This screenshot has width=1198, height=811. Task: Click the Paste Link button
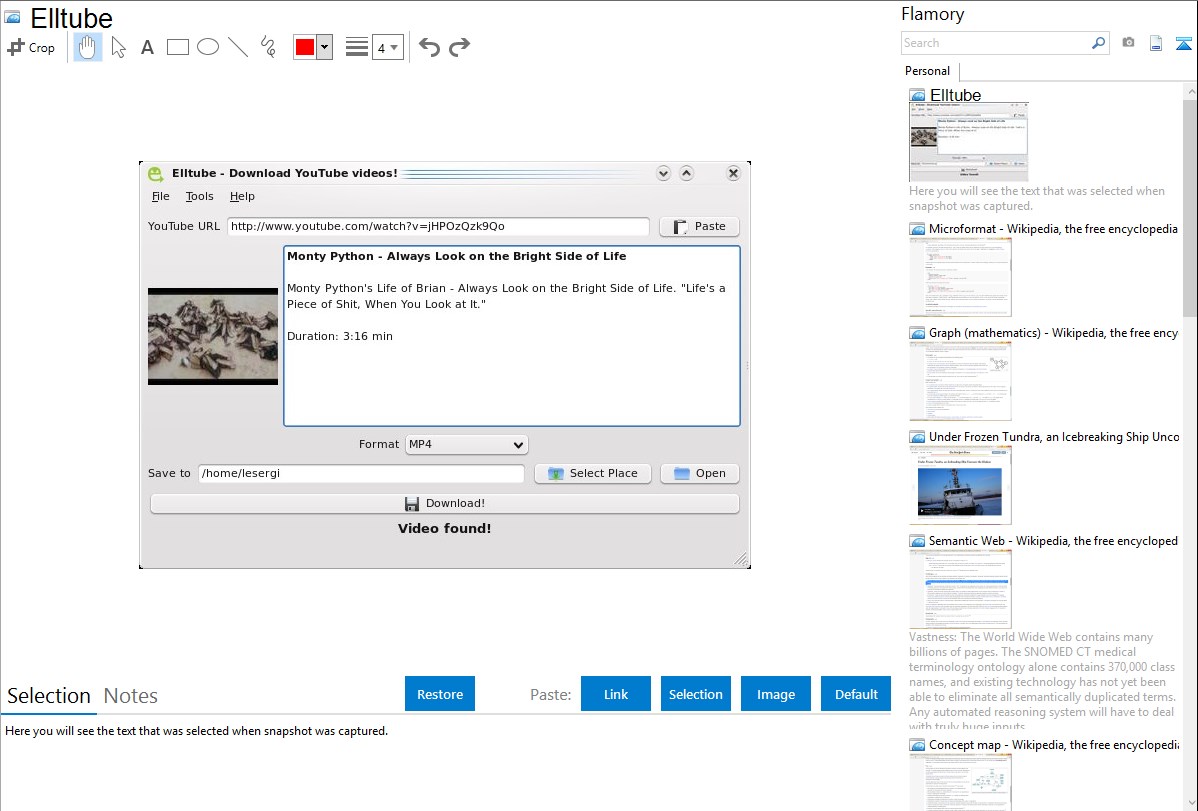point(616,694)
